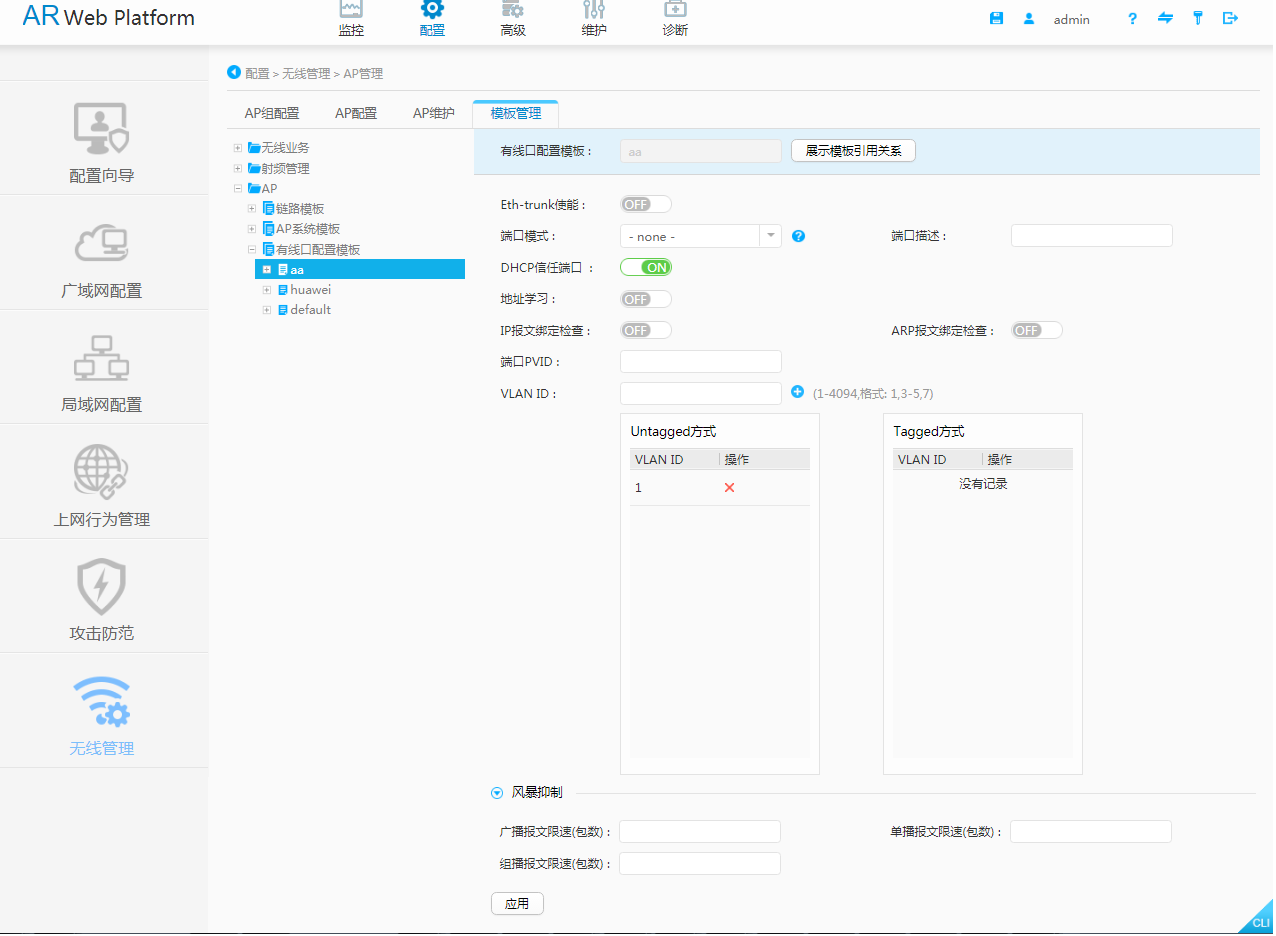Open the 诊断 (Diagnosis) panel icon
The height and width of the screenshot is (936, 1276).
point(674,18)
